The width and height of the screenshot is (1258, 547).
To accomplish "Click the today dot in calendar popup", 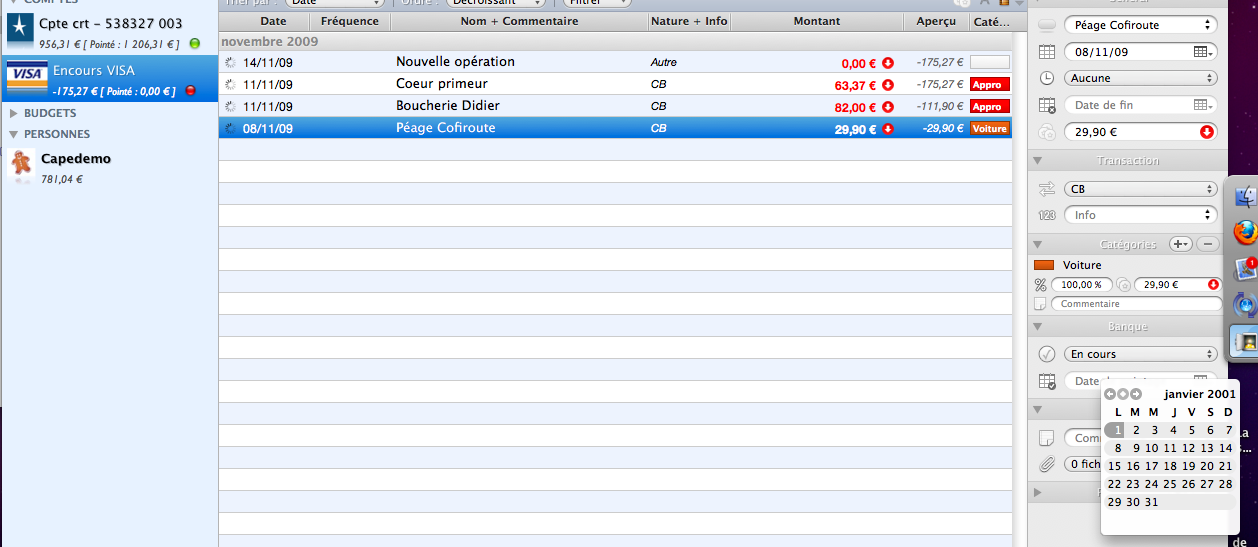I will [1123, 394].
